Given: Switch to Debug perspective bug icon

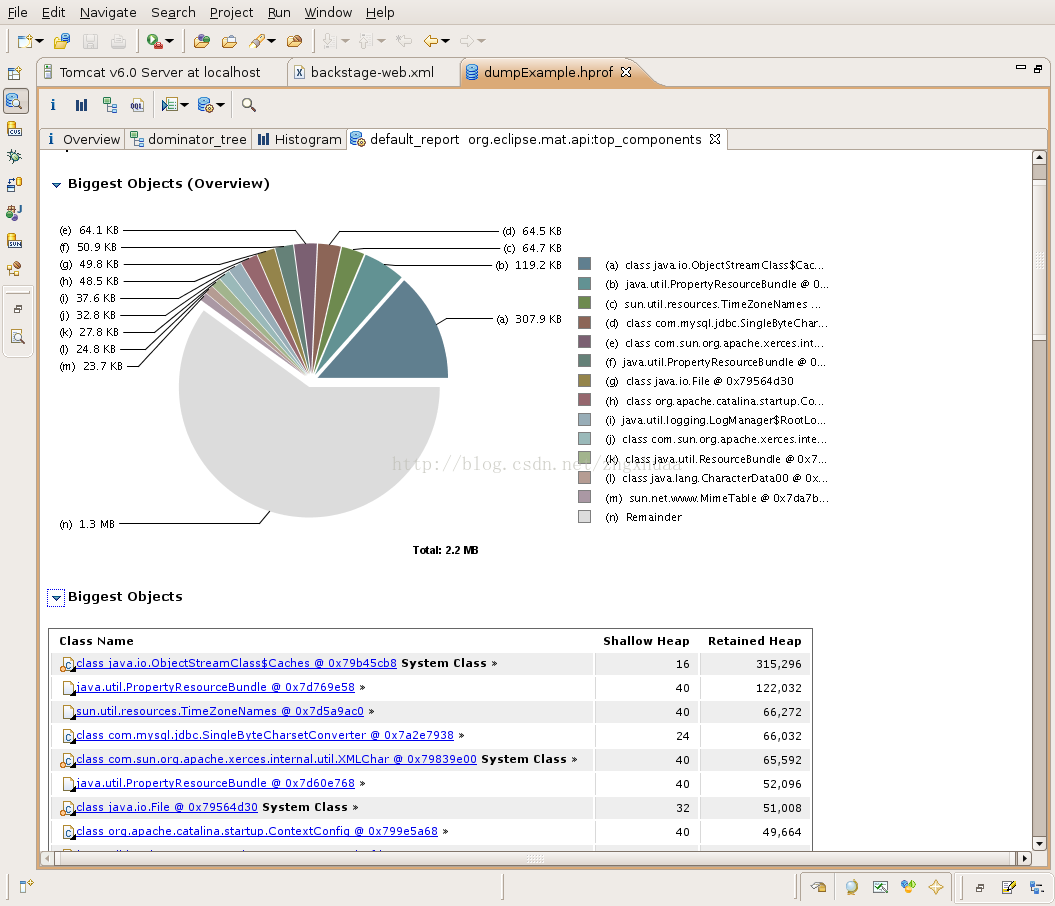Looking at the screenshot, I should click(15, 157).
